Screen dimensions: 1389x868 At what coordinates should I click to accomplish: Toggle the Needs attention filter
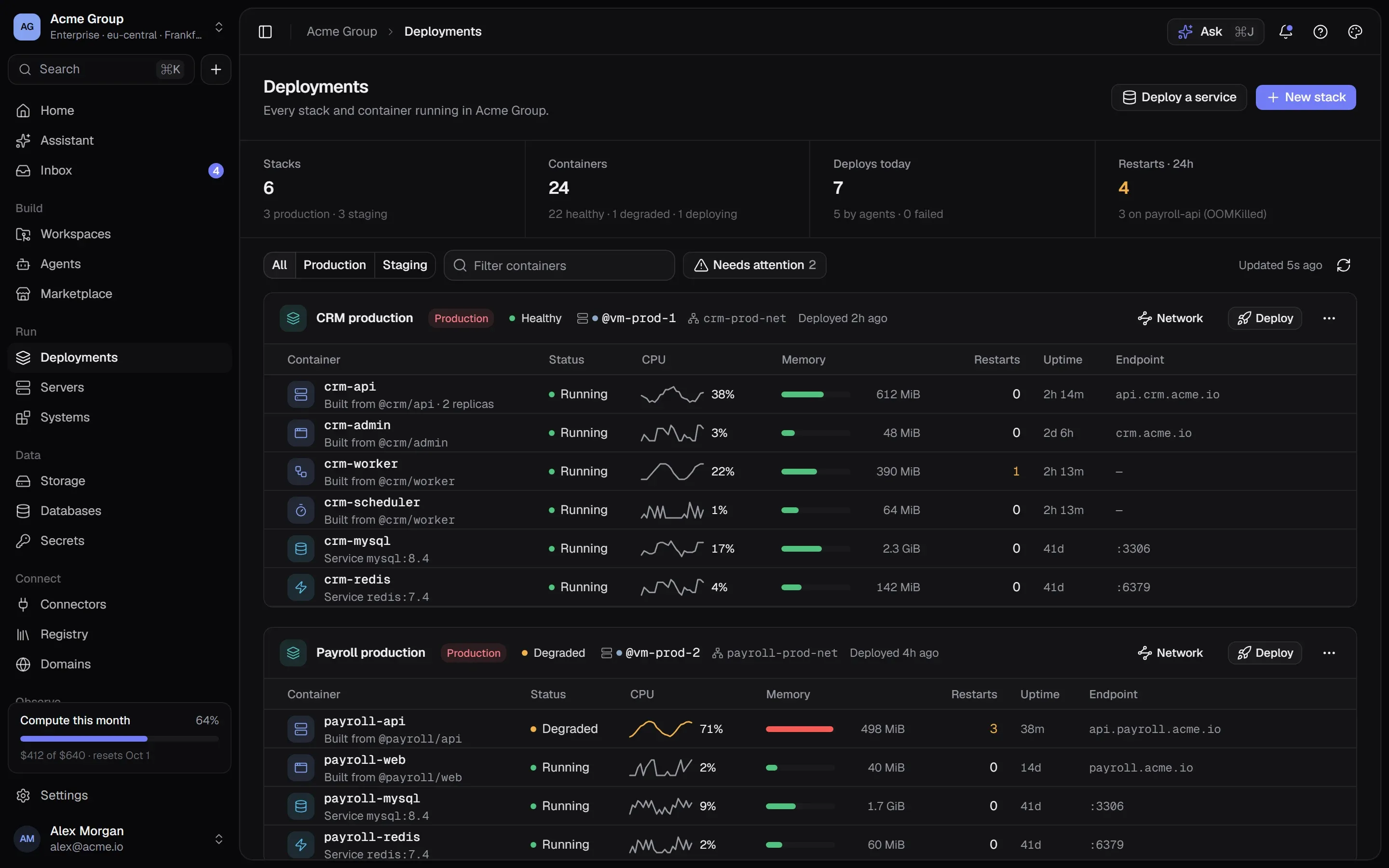tap(754, 265)
